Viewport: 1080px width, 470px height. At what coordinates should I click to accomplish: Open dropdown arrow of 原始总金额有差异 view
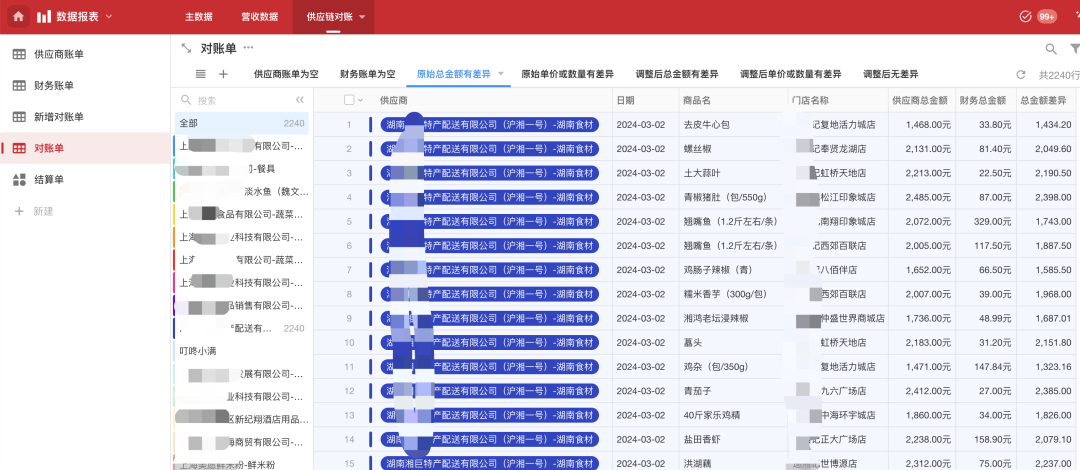point(501,74)
